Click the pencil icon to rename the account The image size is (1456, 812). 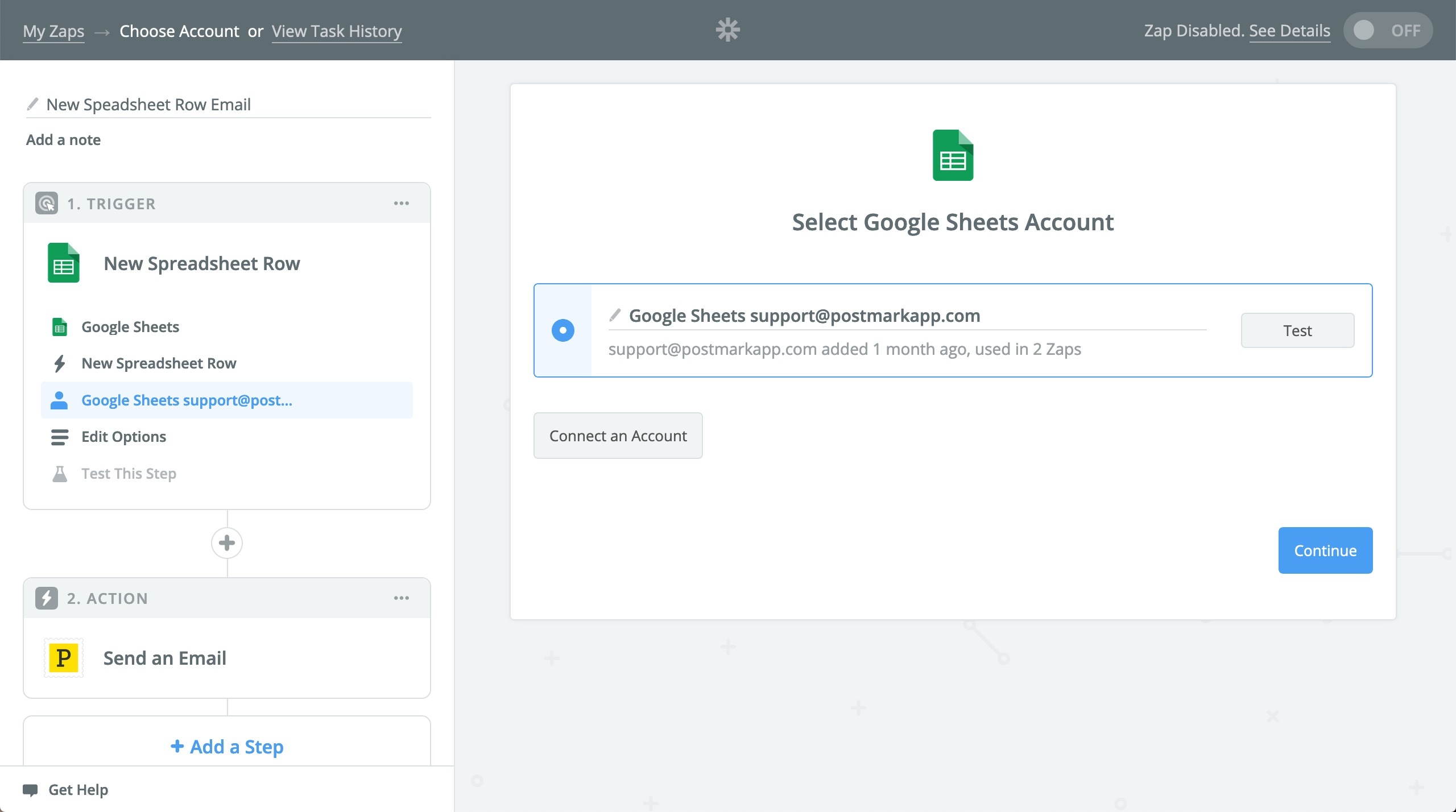tap(615, 314)
